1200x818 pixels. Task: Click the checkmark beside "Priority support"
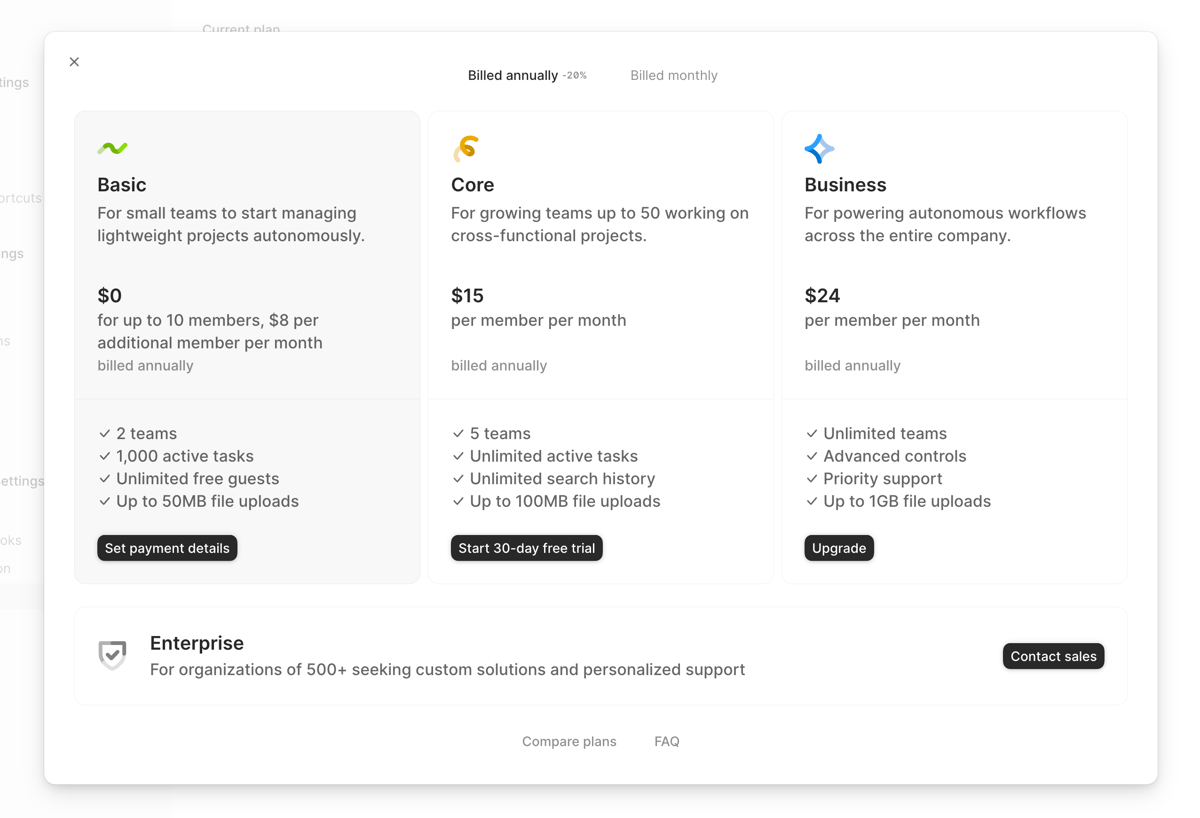point(811,478)
